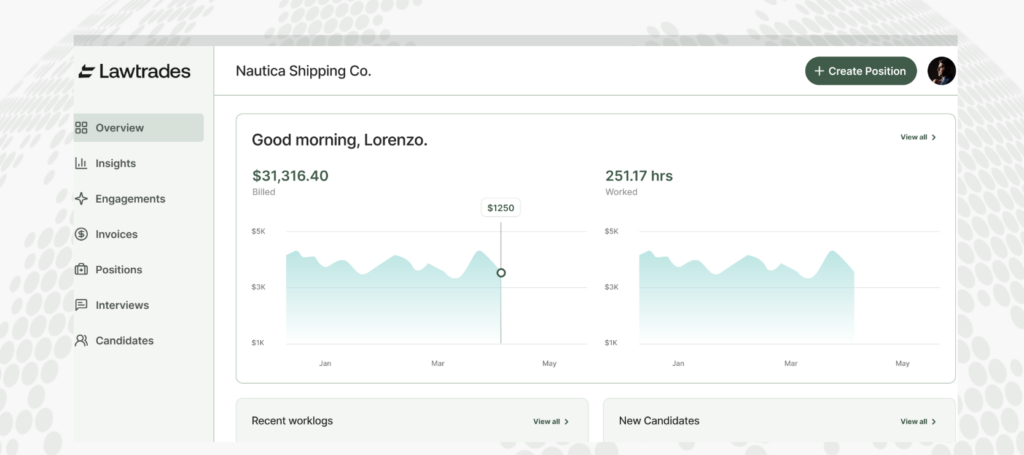The width and height of the screenshot is (1024, 455).
Task: Open the Insights bar chart icon
Action: [82, 163]
